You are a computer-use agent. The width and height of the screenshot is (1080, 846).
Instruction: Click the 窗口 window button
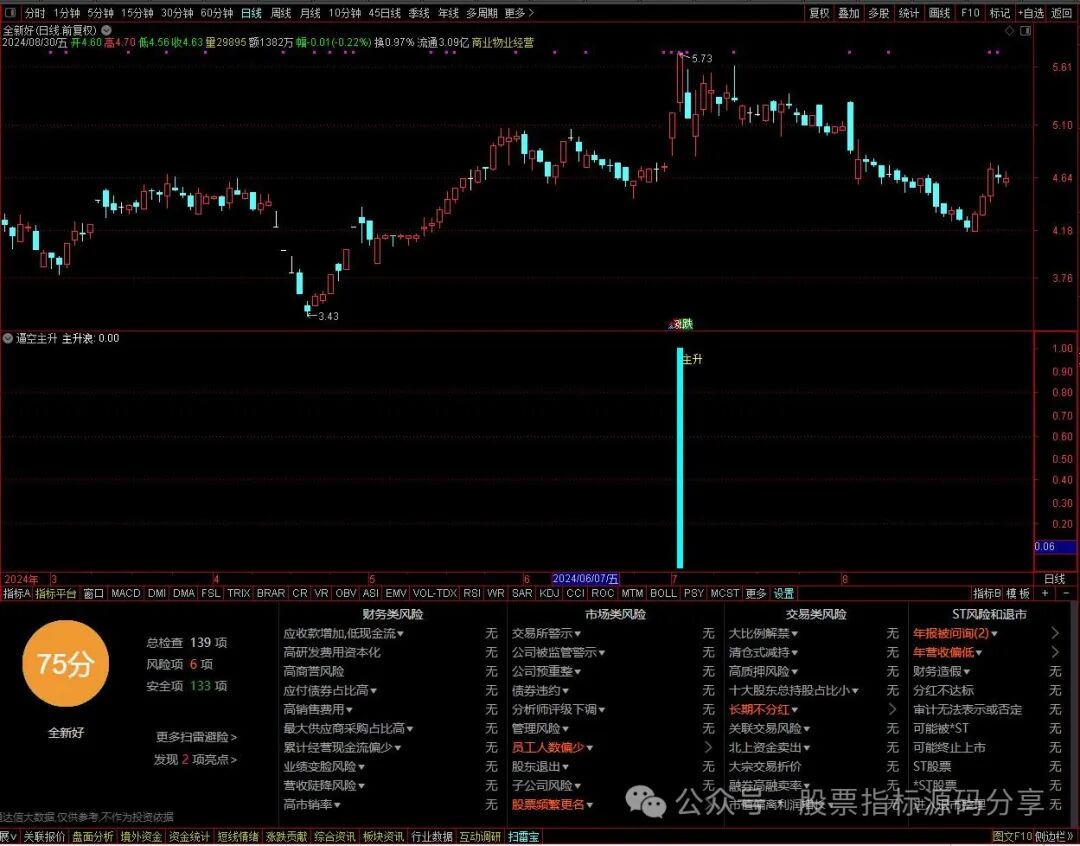pos(94,593)
